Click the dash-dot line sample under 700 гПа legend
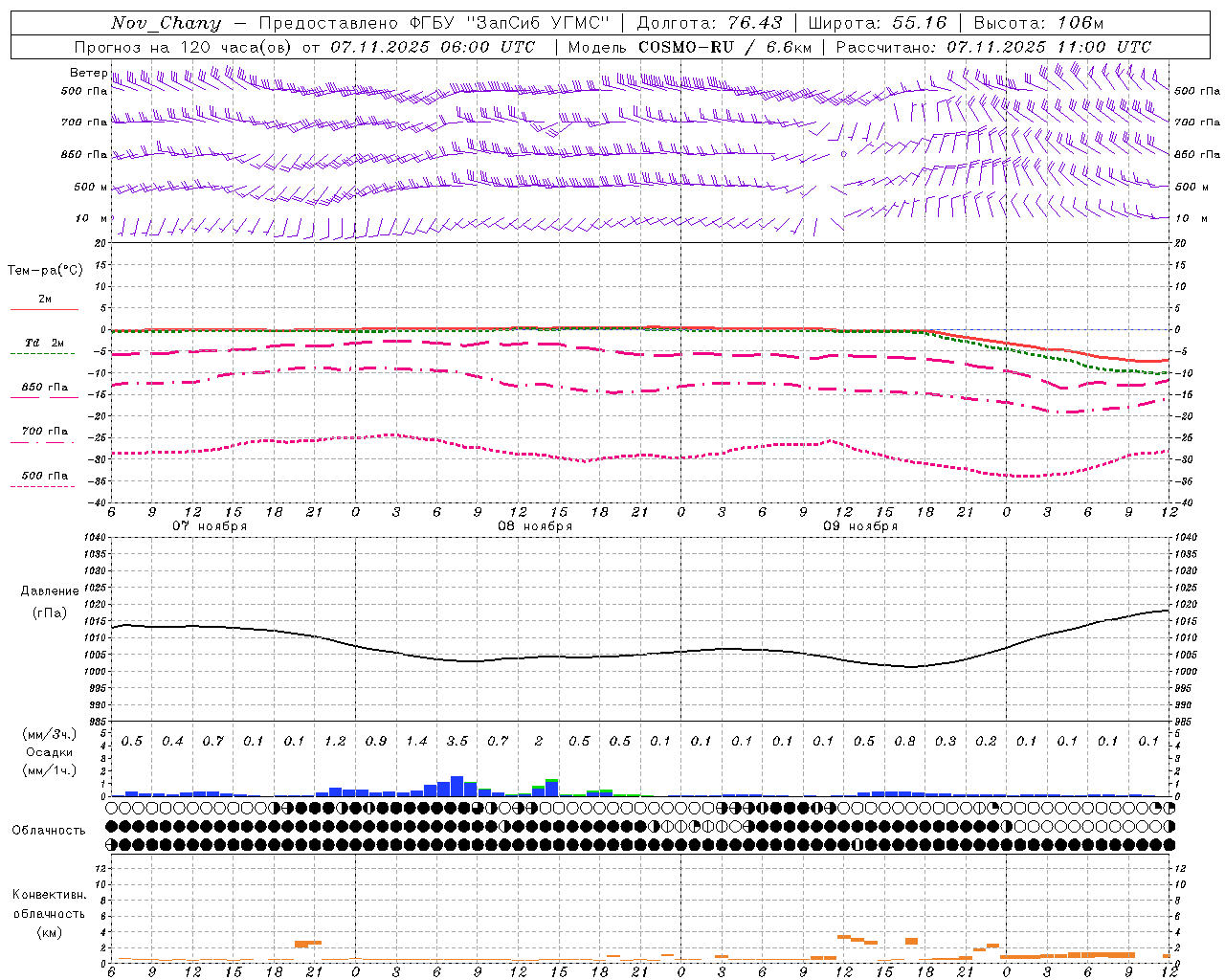1225x980 pixels. pos(42,442)
